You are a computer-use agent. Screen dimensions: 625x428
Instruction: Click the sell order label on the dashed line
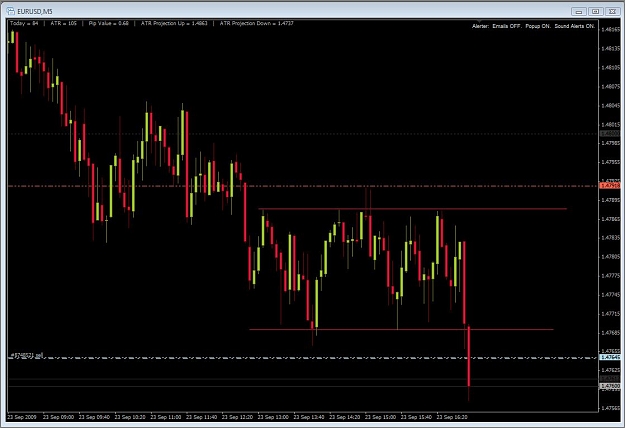[x=27, y=355]
